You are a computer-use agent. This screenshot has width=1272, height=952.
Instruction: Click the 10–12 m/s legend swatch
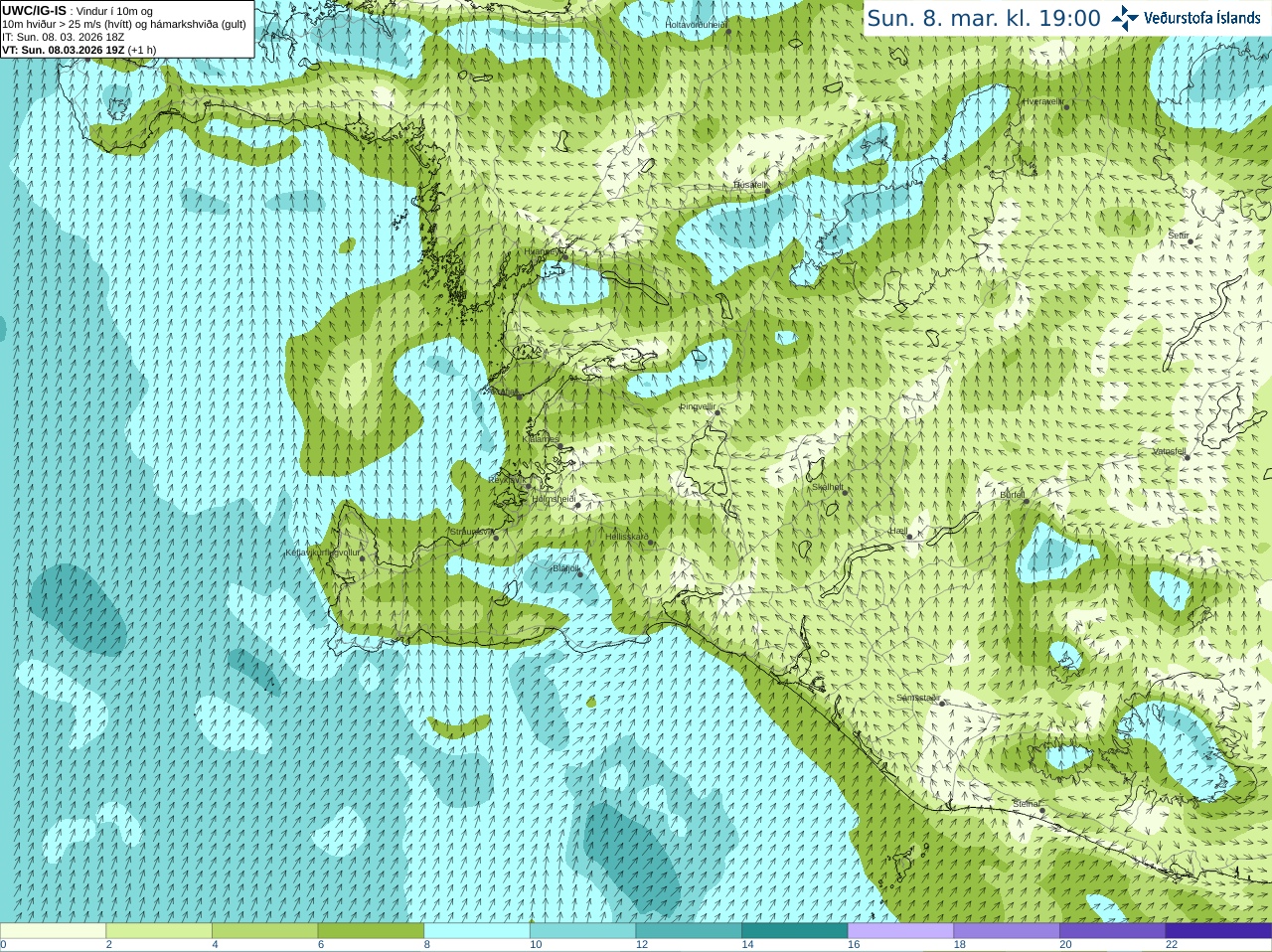coord(582,931)
